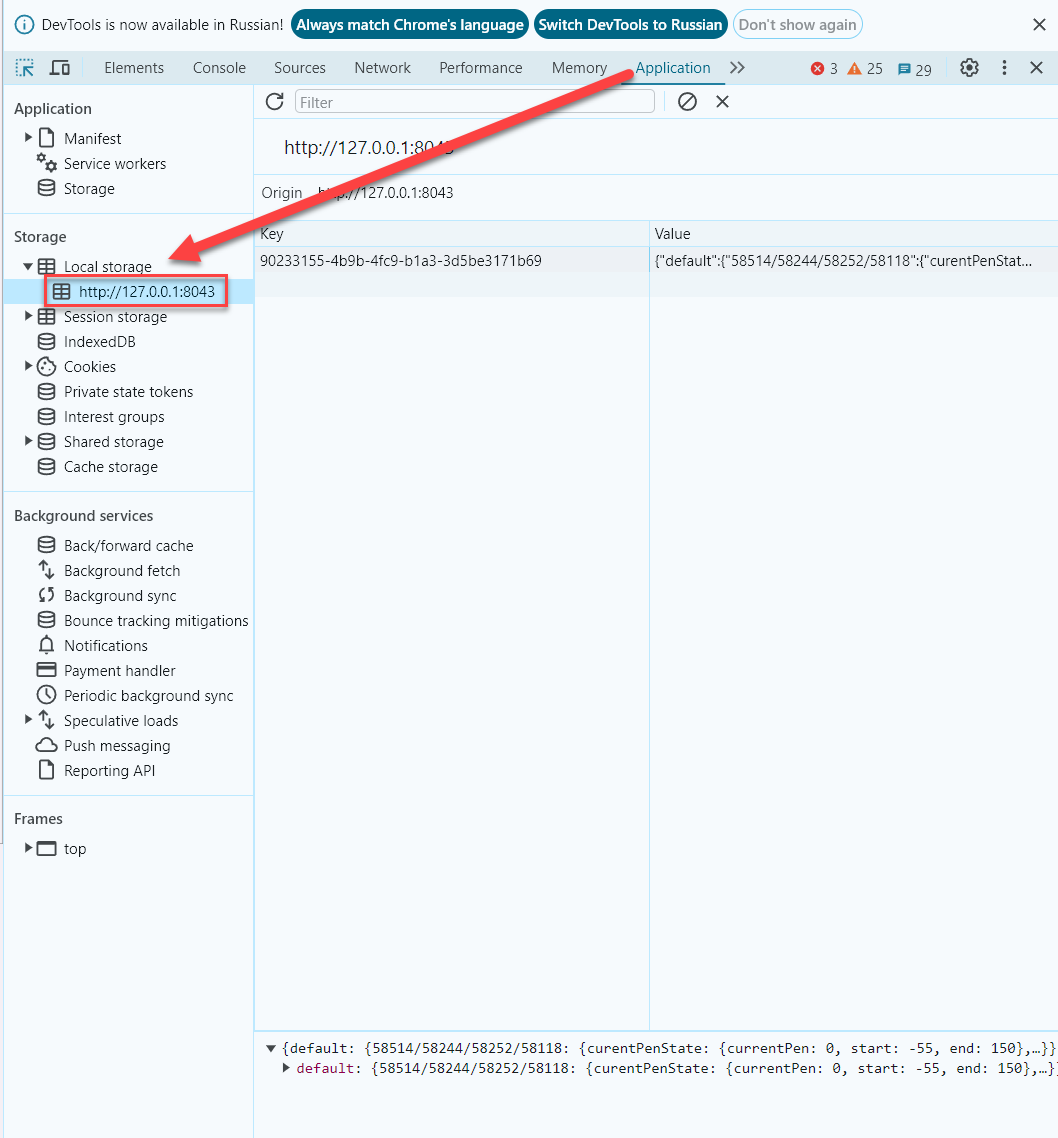1058x1138 pixels.
Task: Open the DevTools three-dot menu
Action: [x=1005, y=68]
